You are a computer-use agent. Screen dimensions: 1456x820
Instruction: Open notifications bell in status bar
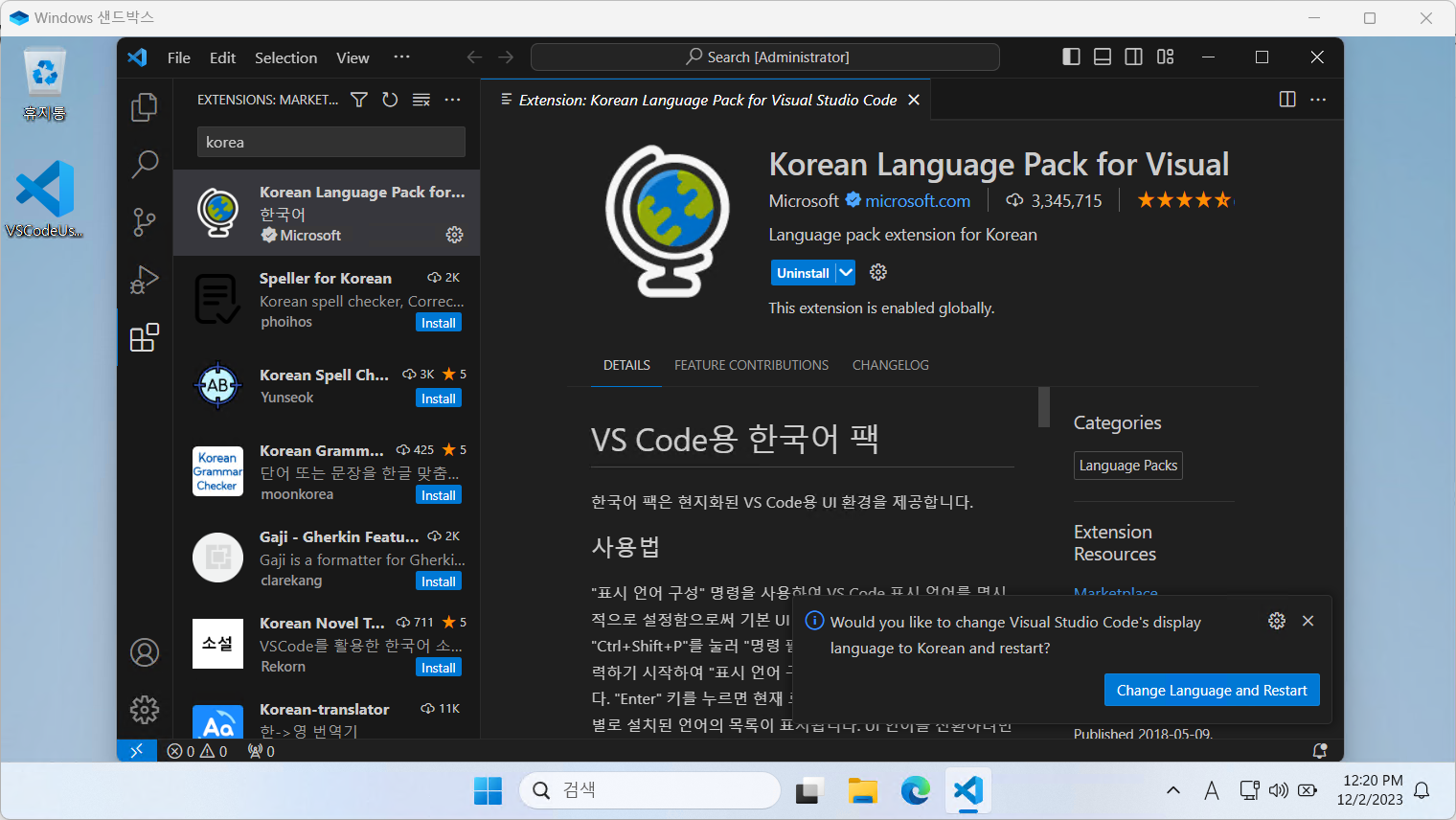1320,751
